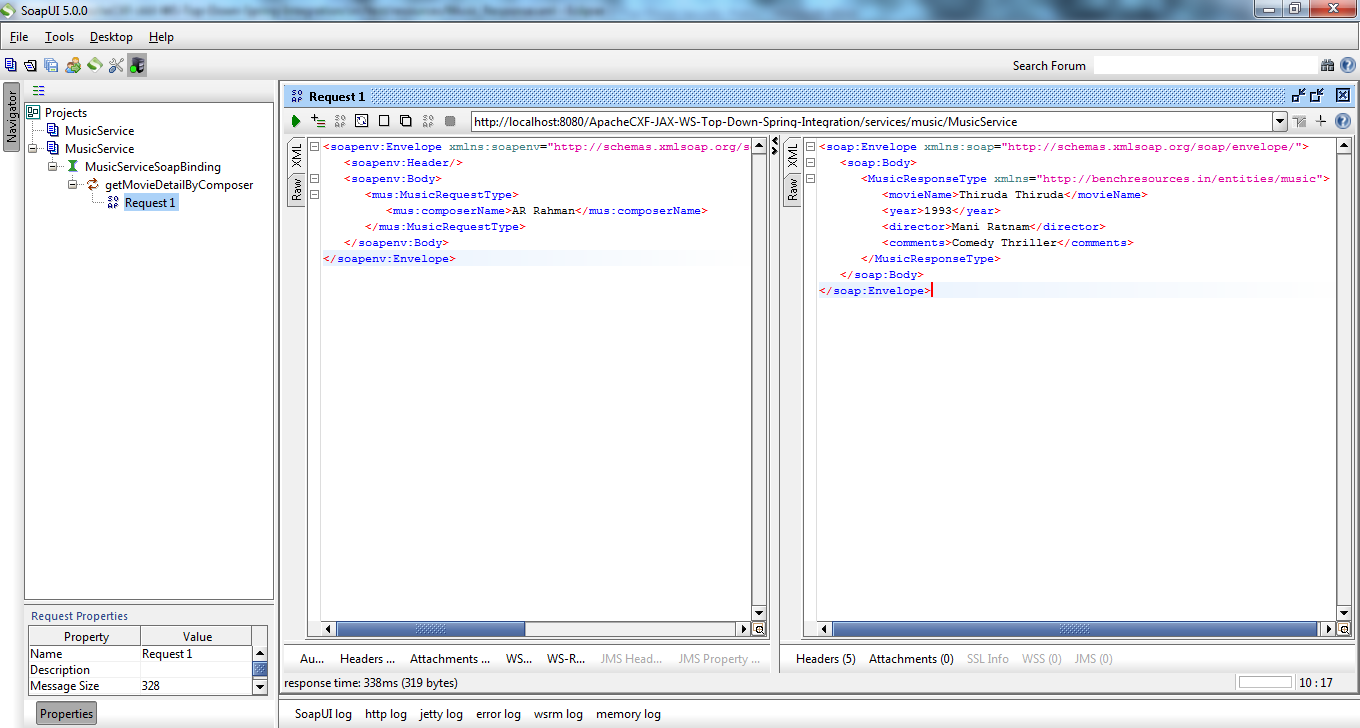Open the Desktop menu

click(x=110, y=37)
